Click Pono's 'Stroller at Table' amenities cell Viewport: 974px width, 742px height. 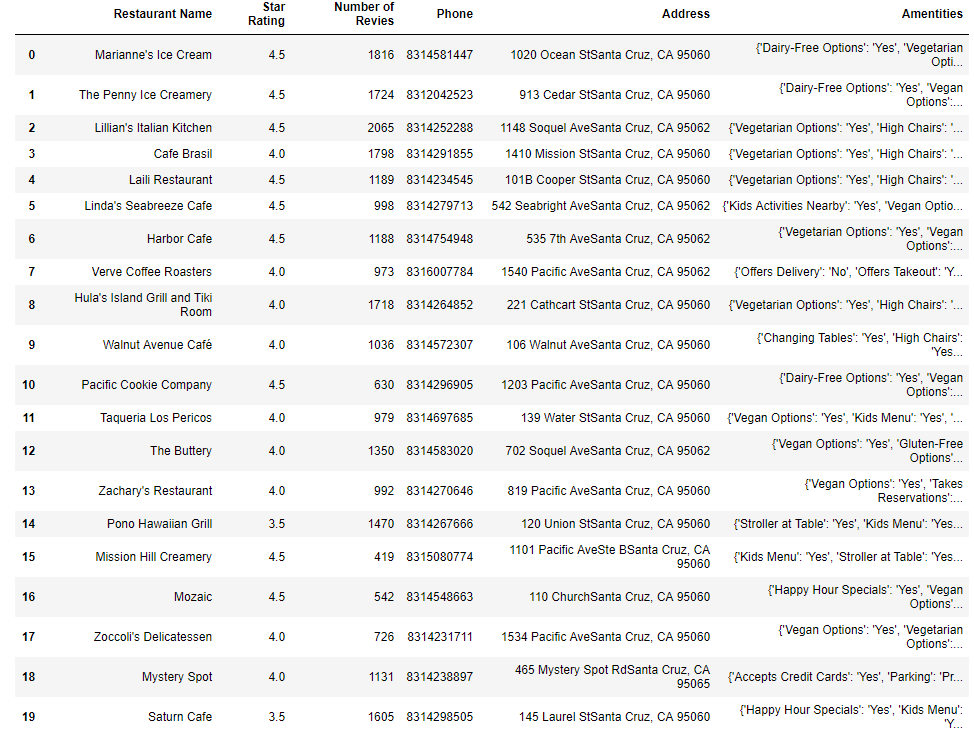[848, 524]
